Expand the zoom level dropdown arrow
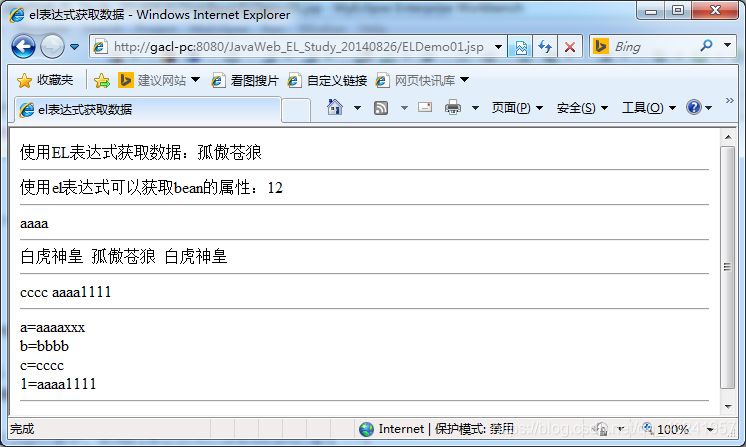746x447 pixels. tap(710, 429)
